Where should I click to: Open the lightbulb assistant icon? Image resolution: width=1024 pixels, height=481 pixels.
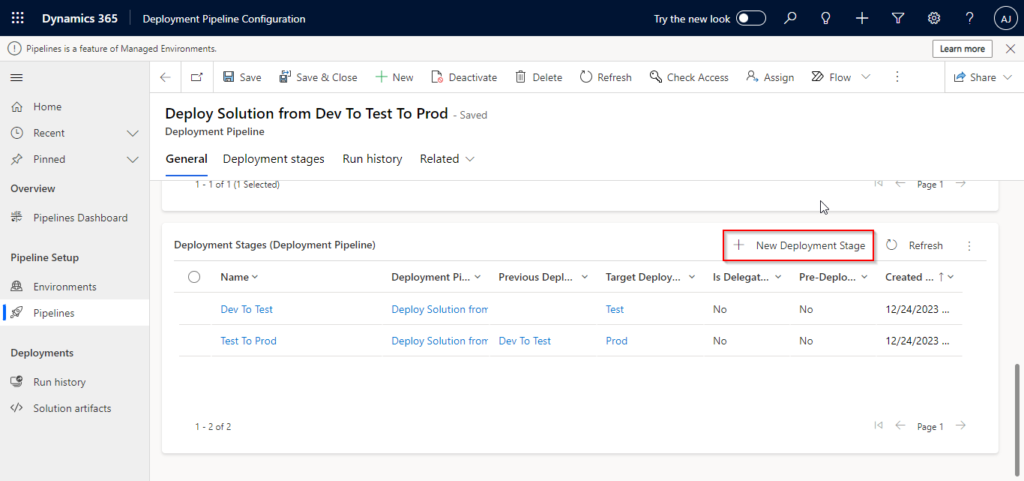pyautogui.click(x=826, y=18)
